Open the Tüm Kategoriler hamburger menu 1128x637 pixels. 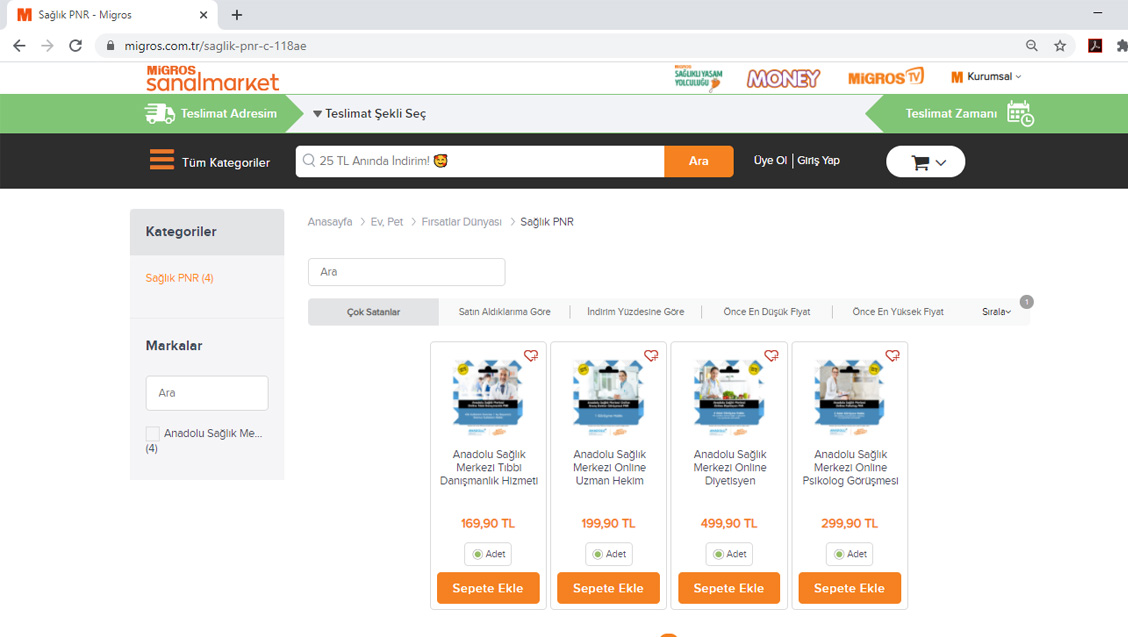click(162, 160)
